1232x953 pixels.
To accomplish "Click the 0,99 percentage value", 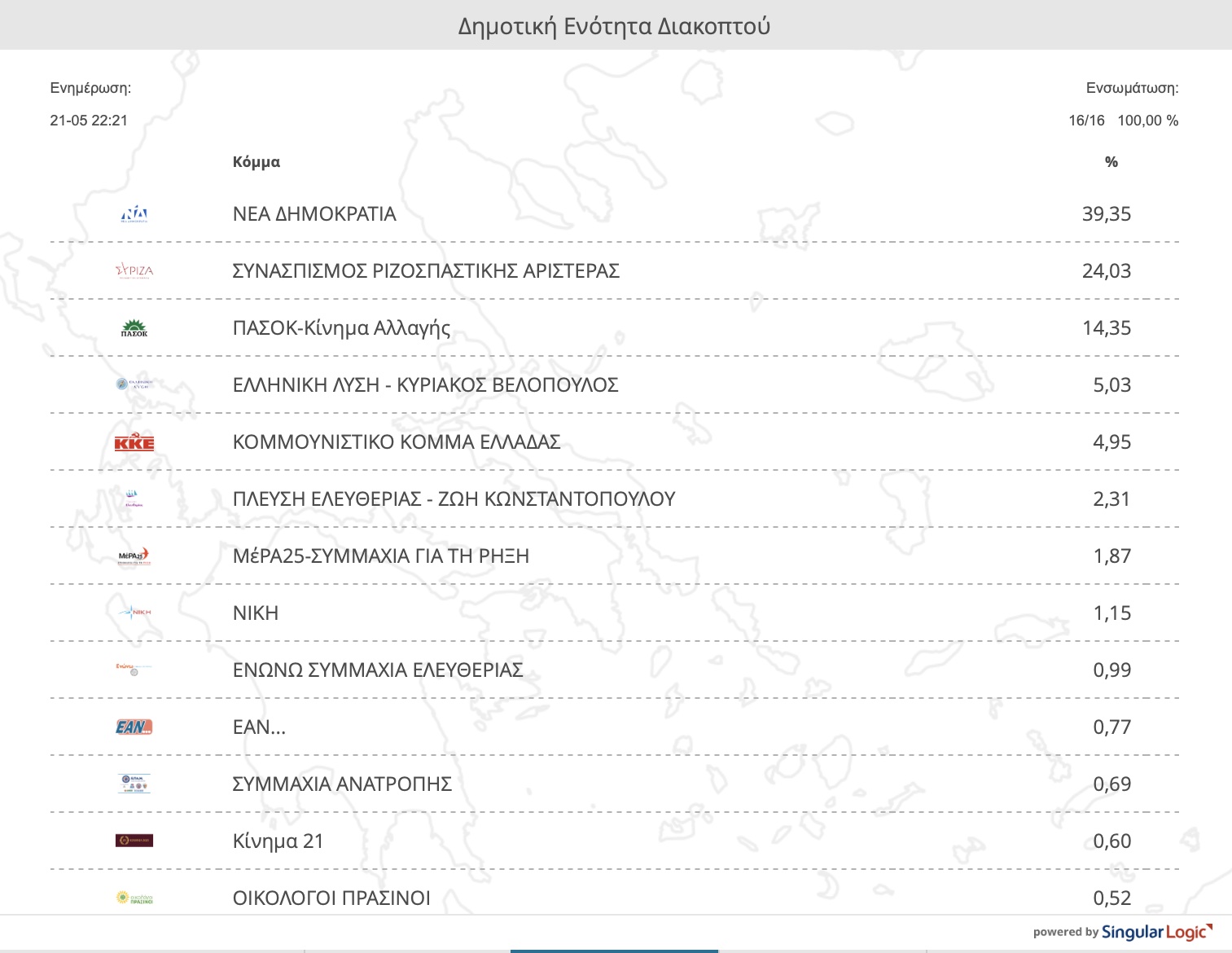I will [x=1112, y=670].
